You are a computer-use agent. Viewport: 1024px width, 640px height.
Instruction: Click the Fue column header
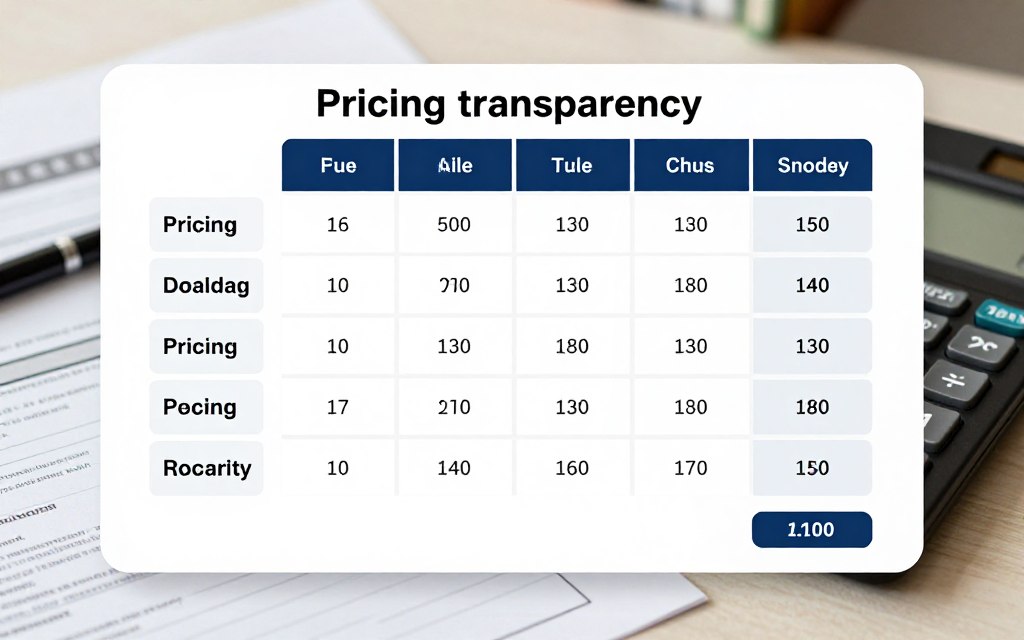[338, 165]
